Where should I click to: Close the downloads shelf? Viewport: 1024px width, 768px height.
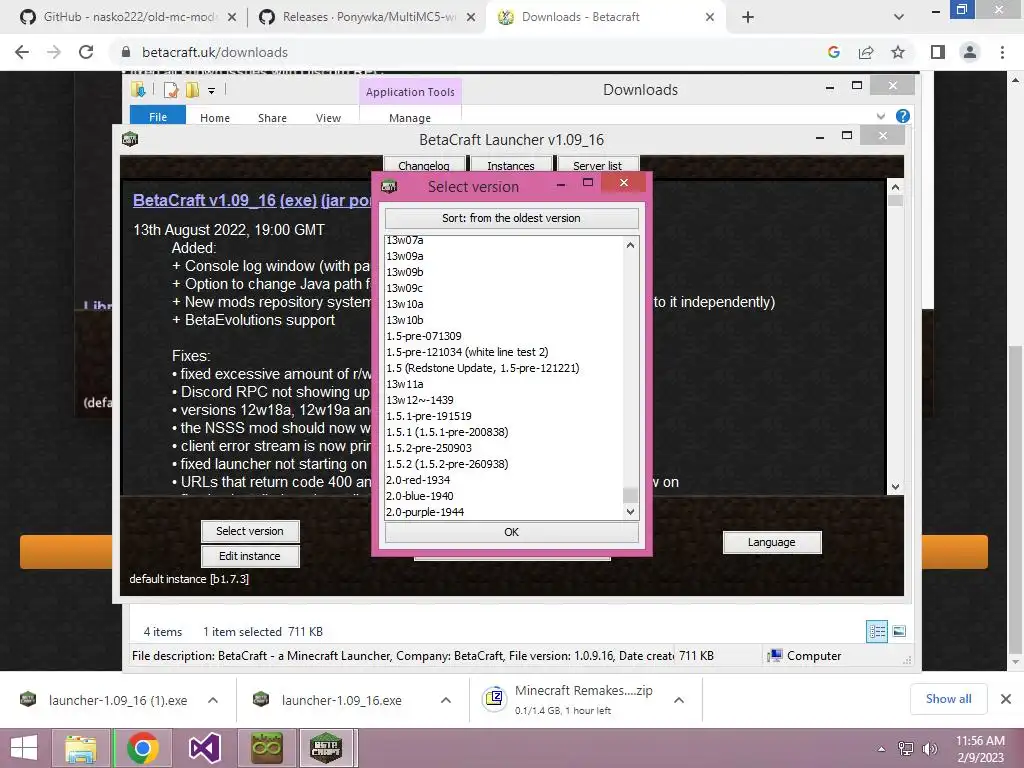click(x=1006, y=699)
